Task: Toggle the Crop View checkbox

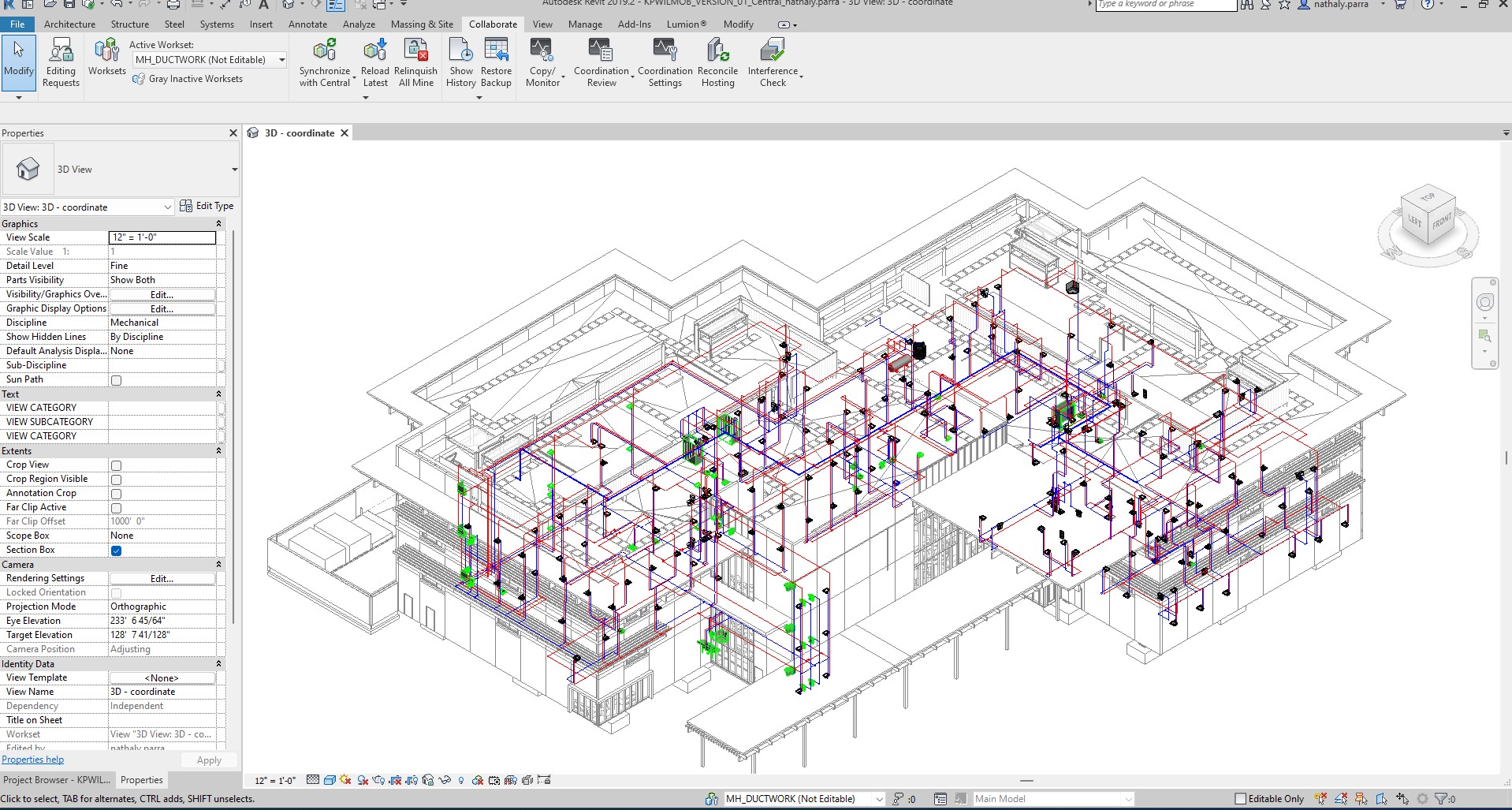Action: click(117, 465)
